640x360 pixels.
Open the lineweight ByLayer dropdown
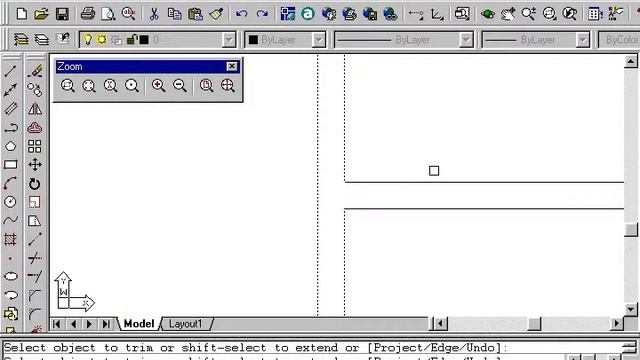582,40
